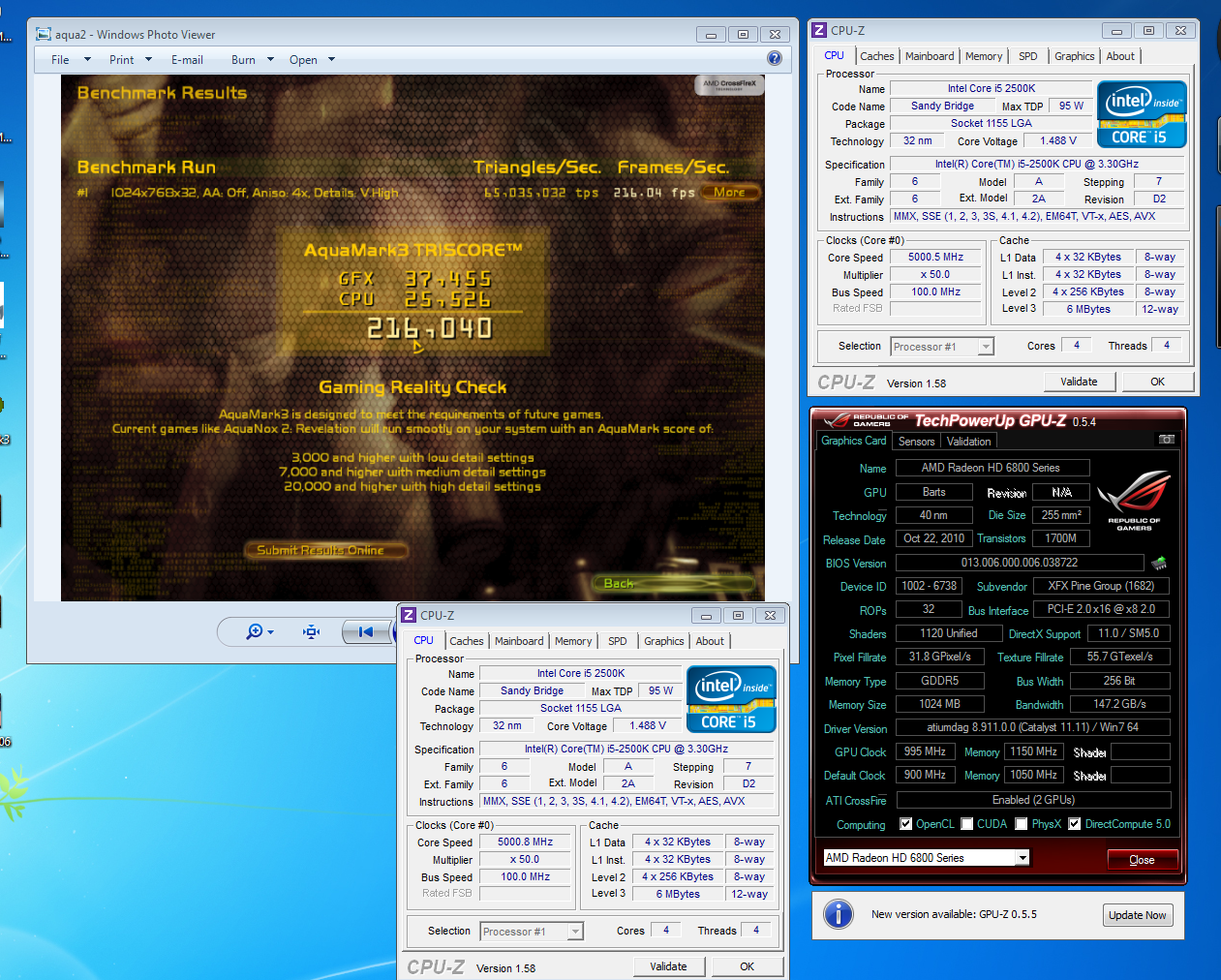The width and height of the screenshot is (1221, 980).
Task: Open the Memory tab in upper CPU-Z
Action: (984, 56)
